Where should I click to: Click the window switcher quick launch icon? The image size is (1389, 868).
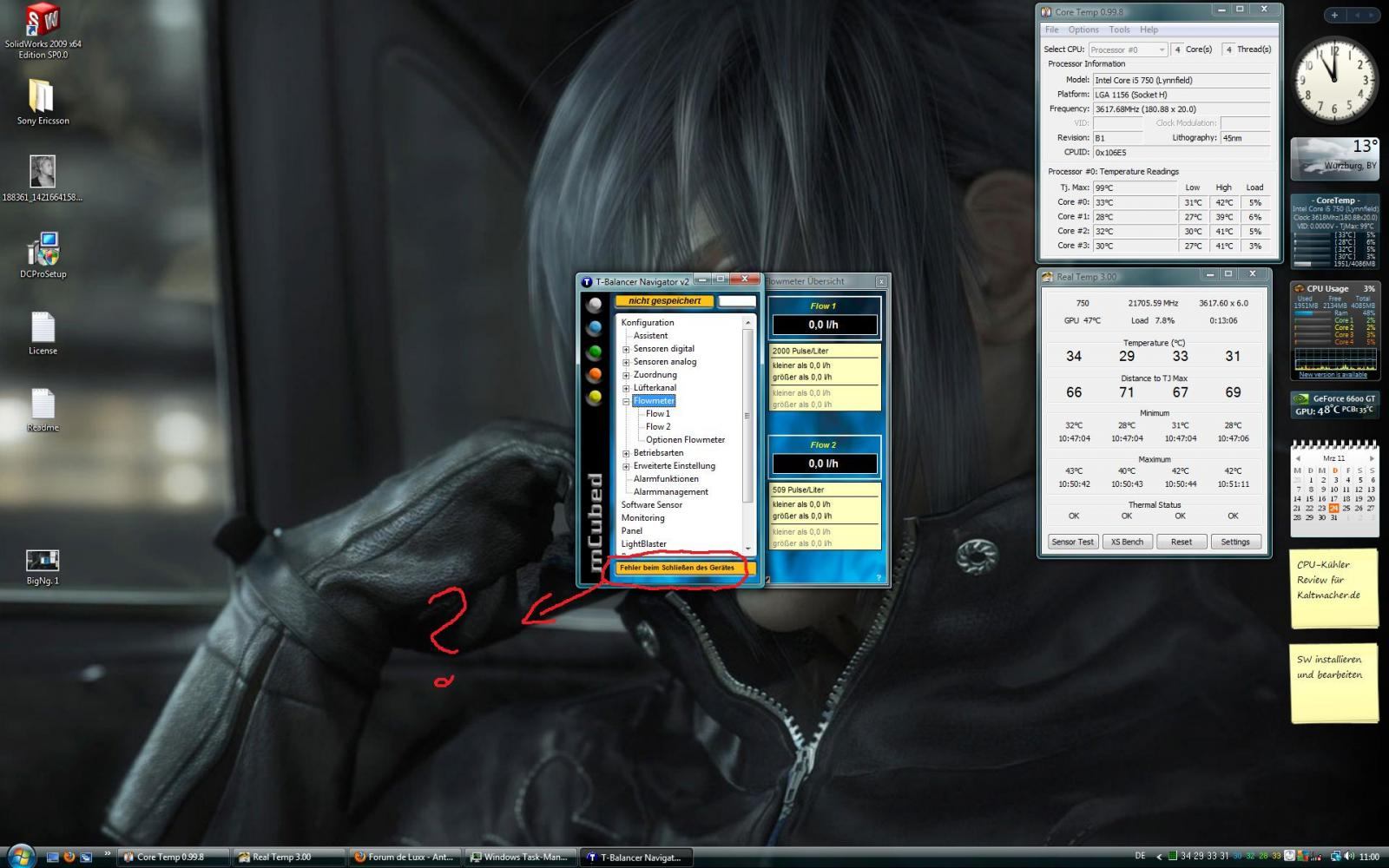pyautogui.click(x=86, y=857)
